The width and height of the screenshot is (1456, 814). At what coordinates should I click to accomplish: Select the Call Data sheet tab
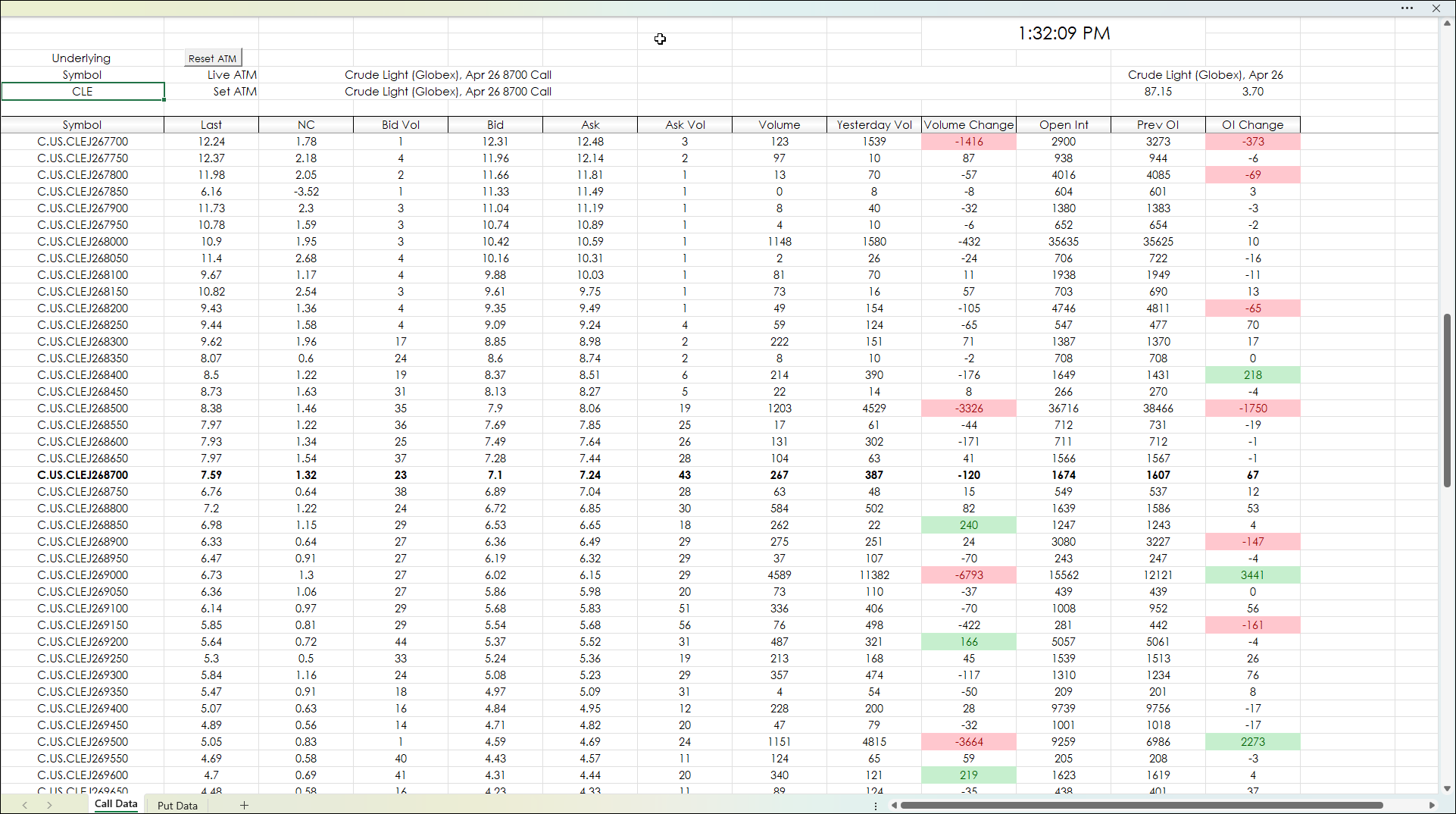pyautogui.click(x=116, y=804)
